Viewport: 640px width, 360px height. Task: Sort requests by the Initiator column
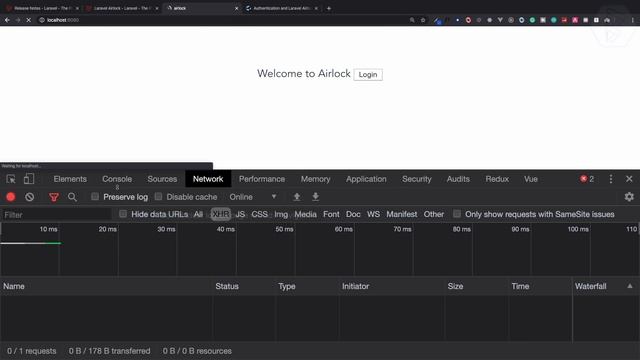pos(392,286)
